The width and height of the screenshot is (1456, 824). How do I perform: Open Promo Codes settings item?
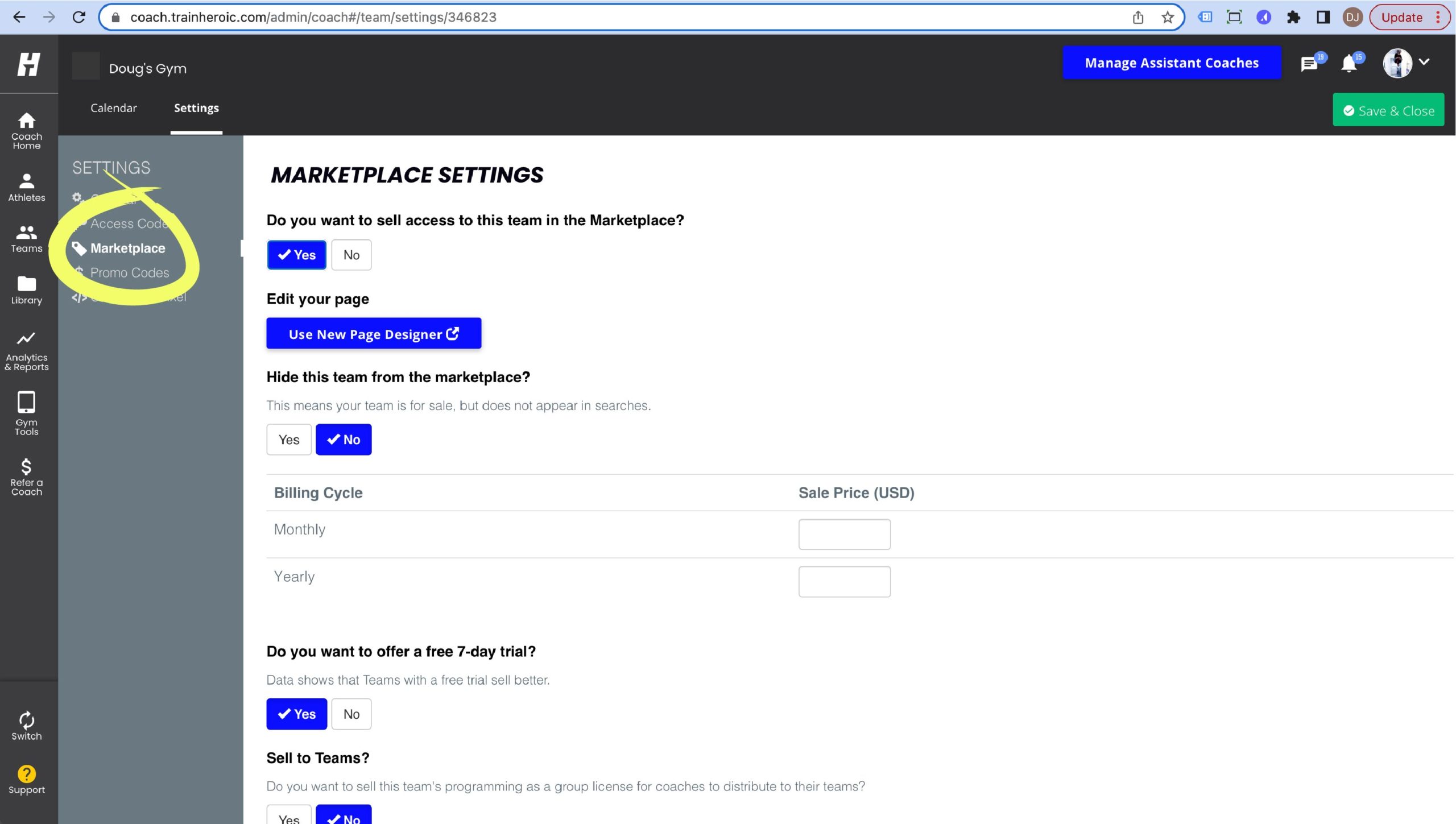coord(130,272)
